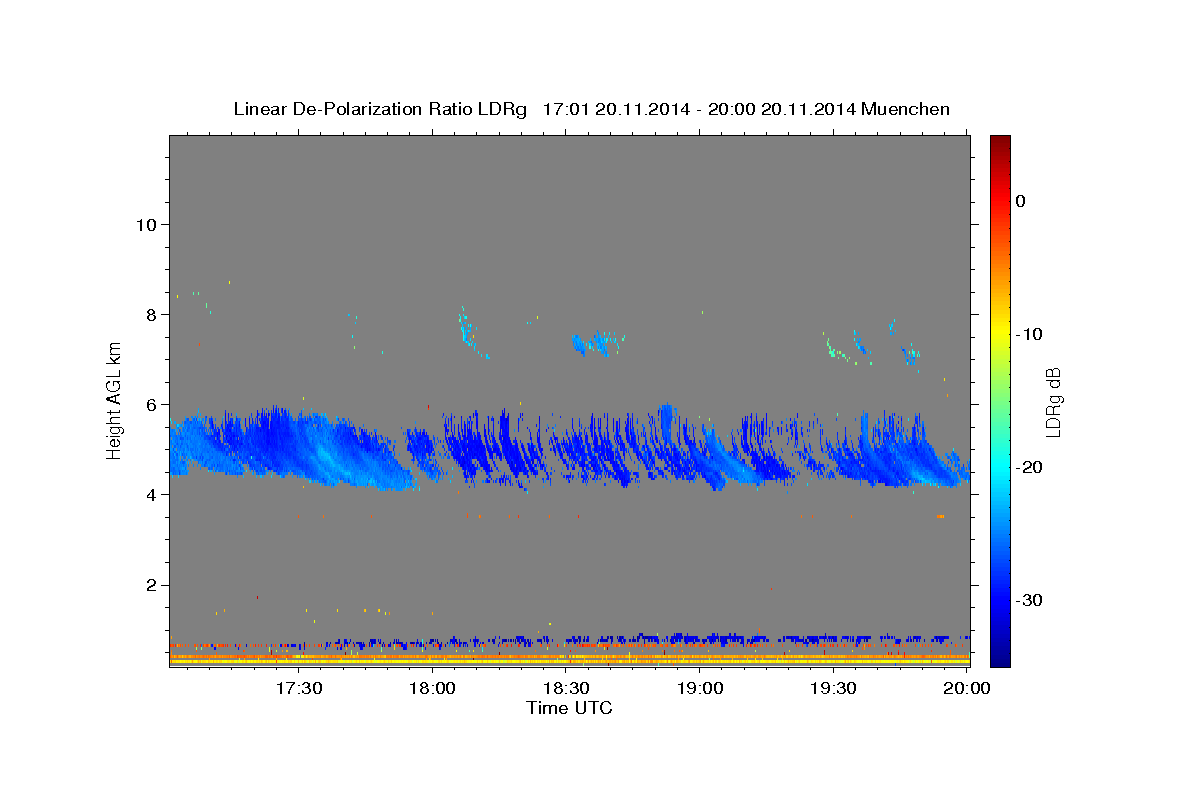Click the height tick label 2
Screen dimensions: 1200x800
click(x=149, y=584)
